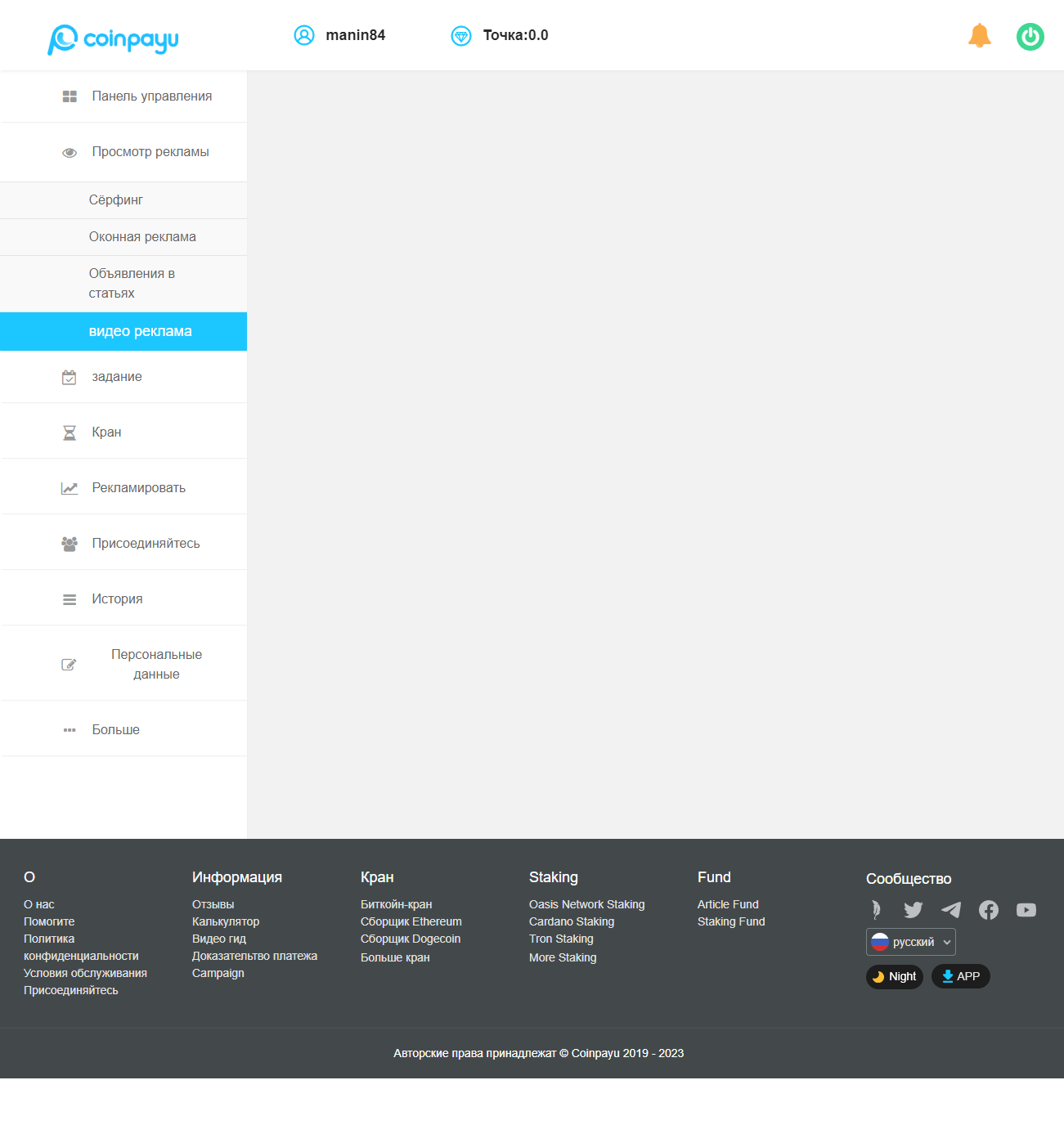1064x1134 pixels.
Task: Open the Telegram community link
Action: click(951, 910)
